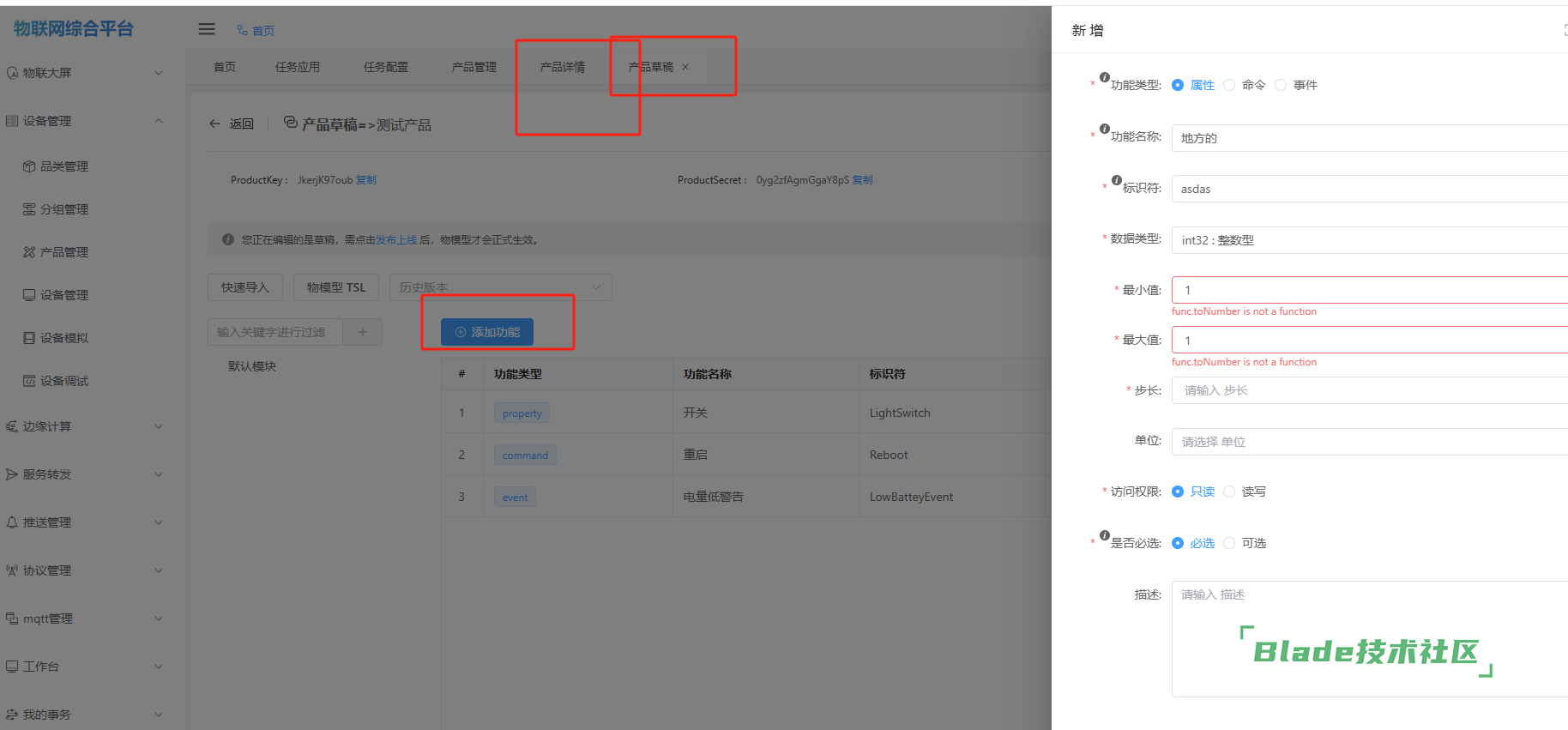The image size is (1568, 730).
Task: Expand the 协议管理 menu chevron
Action: click(159, 570)
